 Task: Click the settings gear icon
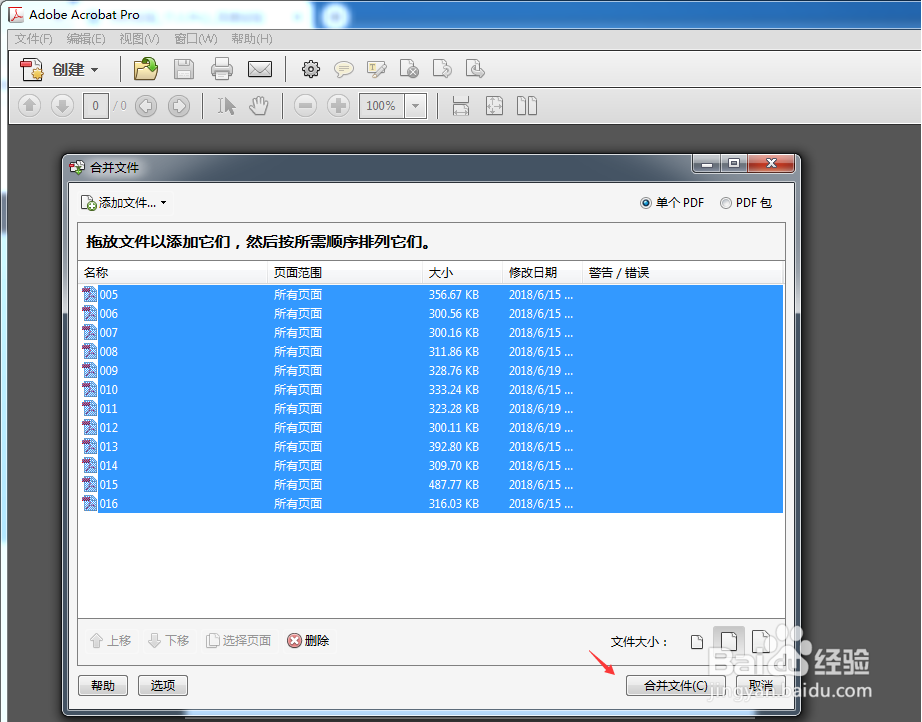[x=310, y=68]
